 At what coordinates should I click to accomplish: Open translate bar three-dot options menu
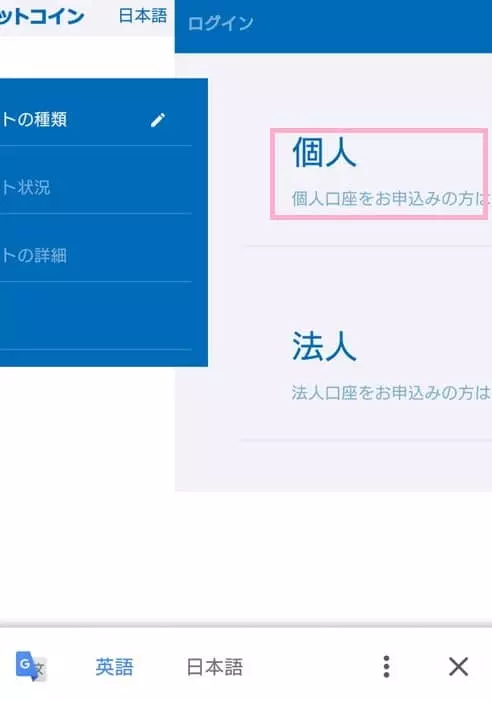pos(387,667)
